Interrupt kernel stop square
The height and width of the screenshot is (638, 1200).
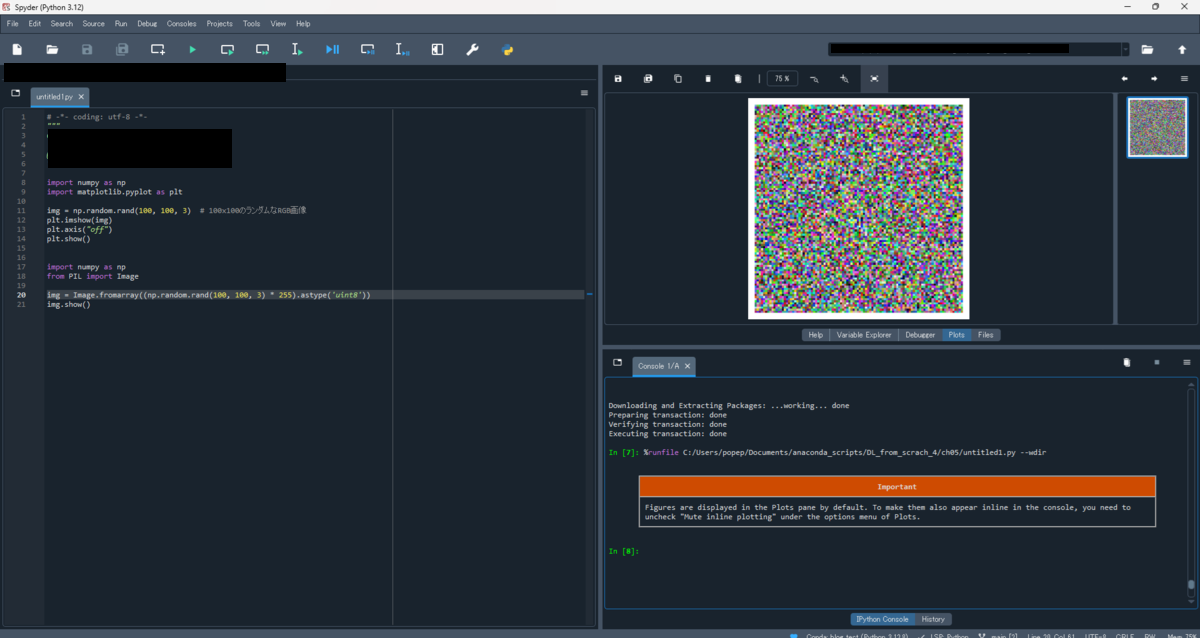pos(1156,362)
